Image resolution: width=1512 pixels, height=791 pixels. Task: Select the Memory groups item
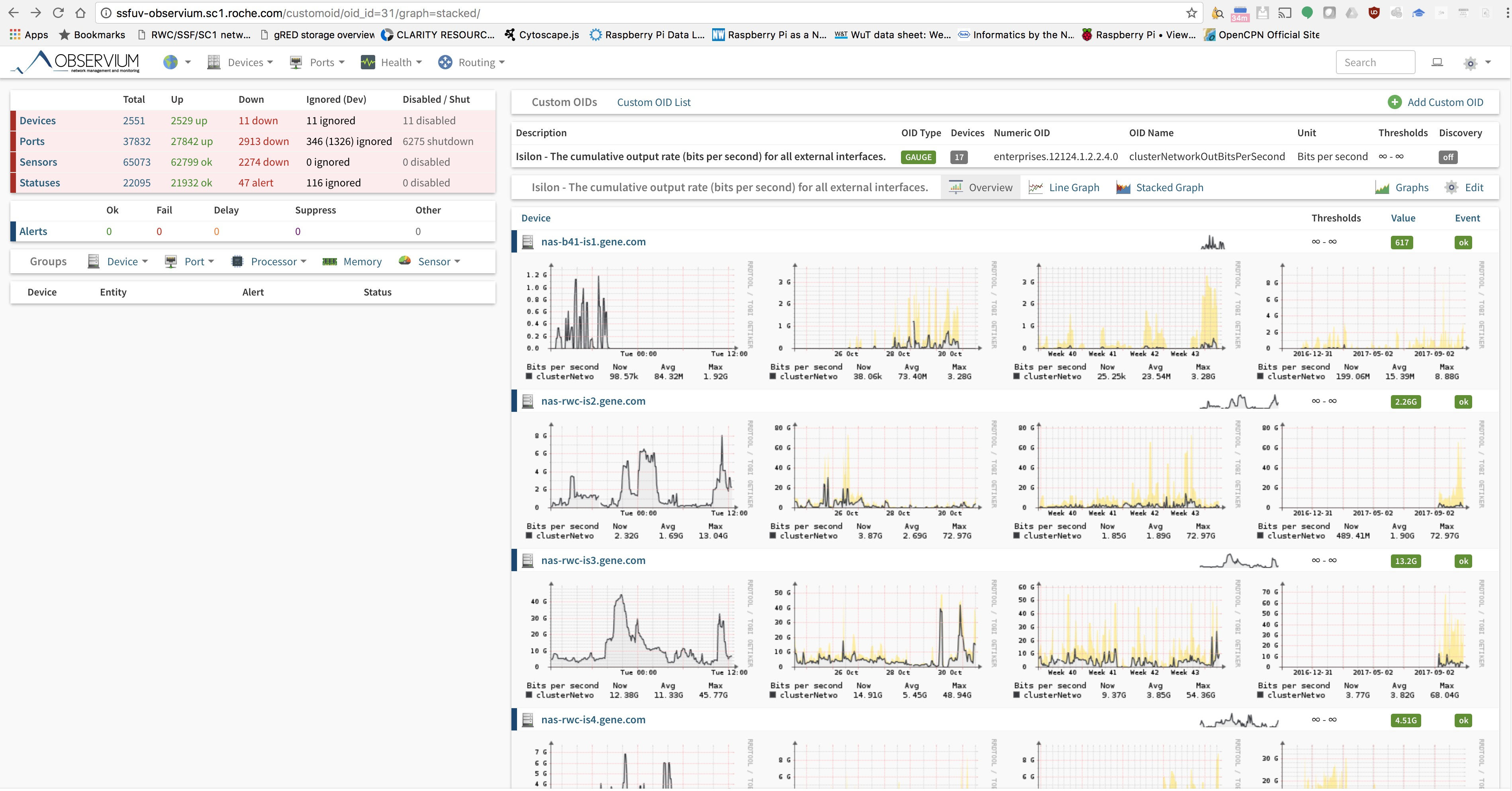(352, 261)
